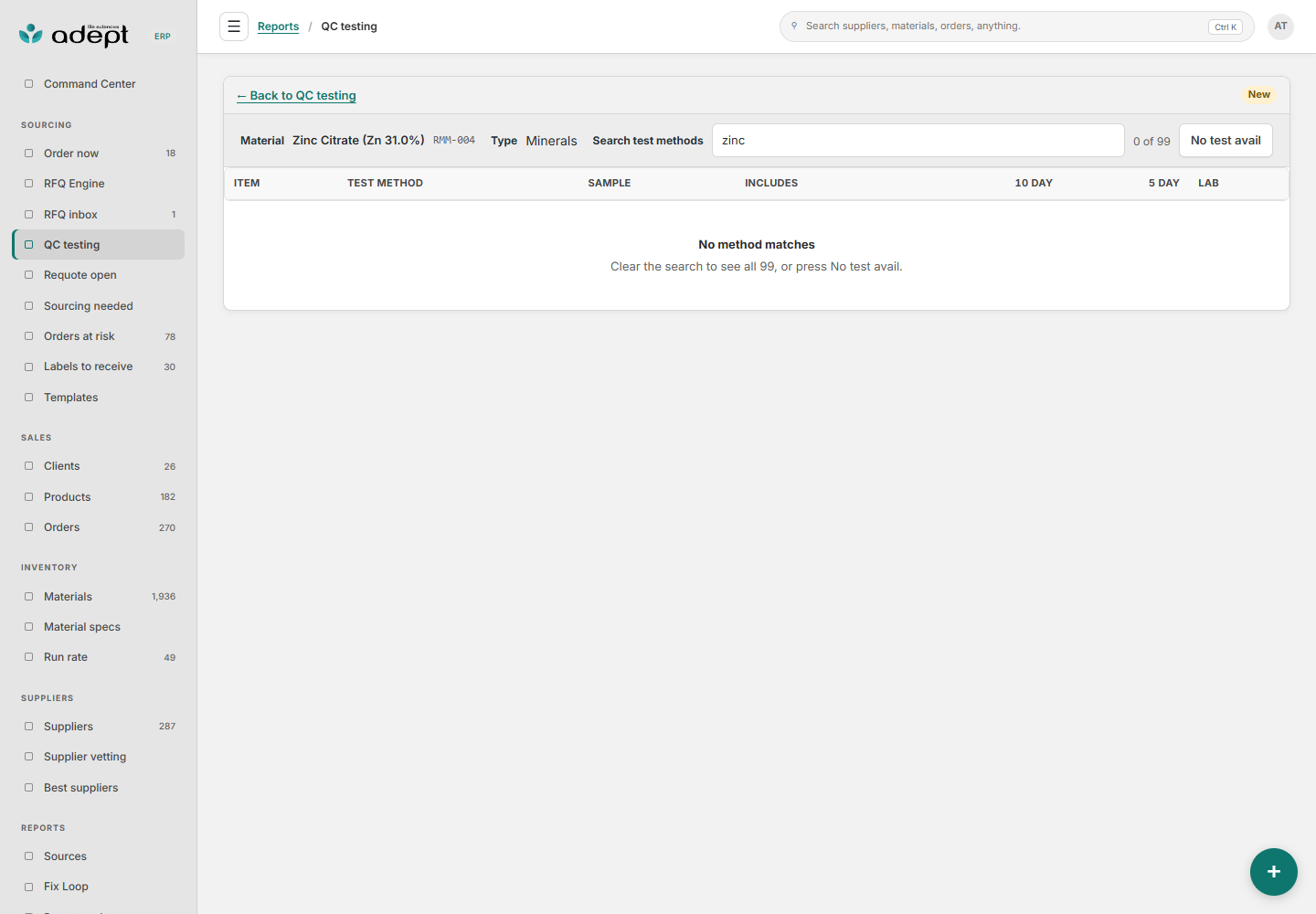Open Fix Loop report
The image size is (1316, 914).
pyautogui.click(x=99, y=887)
